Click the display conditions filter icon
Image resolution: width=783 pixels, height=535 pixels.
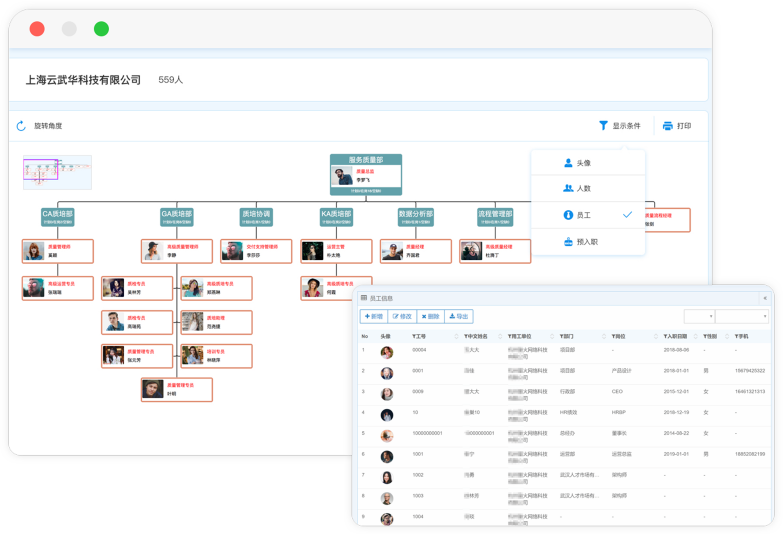click(x=603, y=126)
